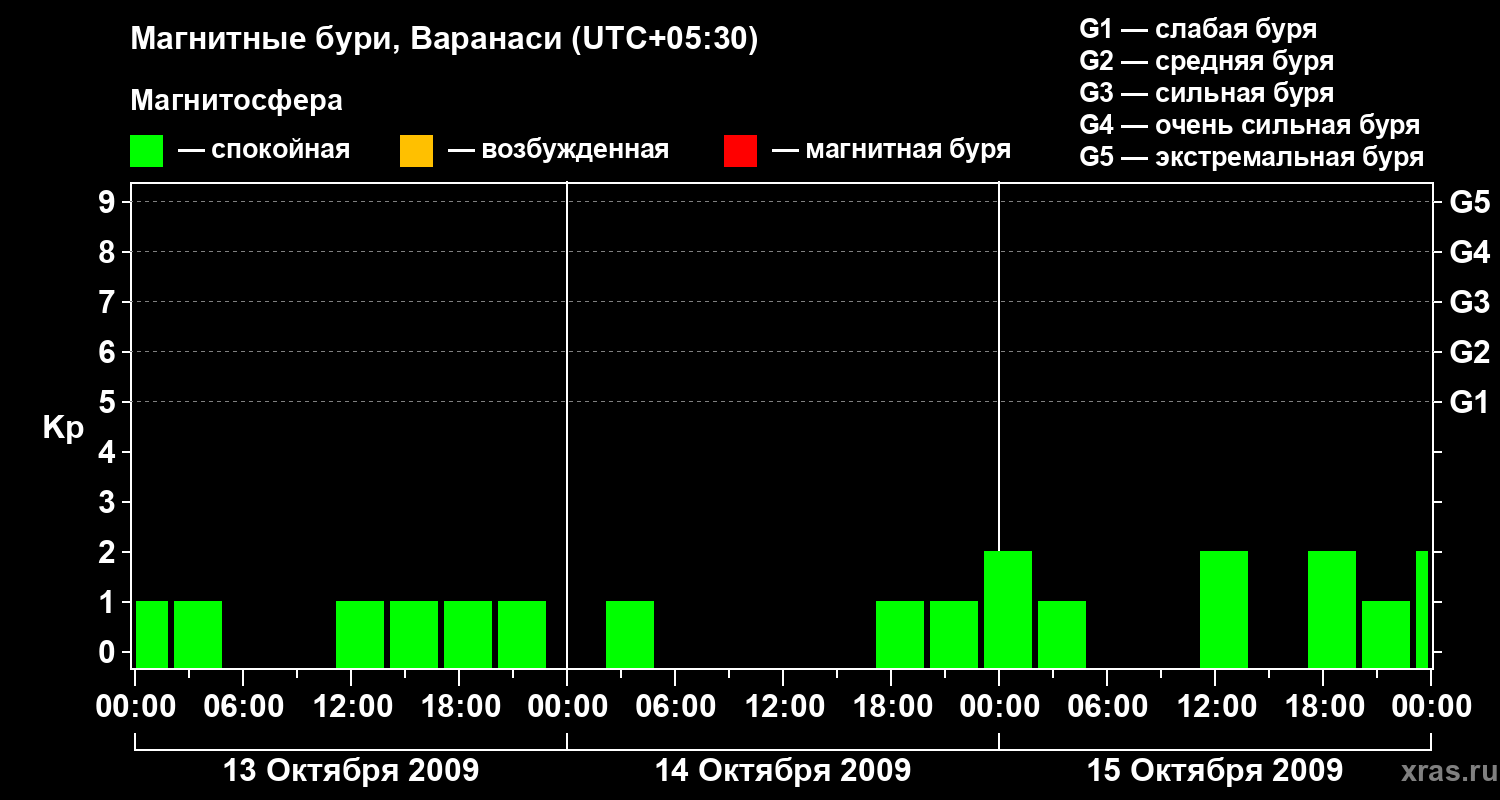This screenshot has height=800, width=1500.
Task: Click the narrow Kp 2 bar at chart's end
Action: pyautogui.click(x=1422, y=609)
